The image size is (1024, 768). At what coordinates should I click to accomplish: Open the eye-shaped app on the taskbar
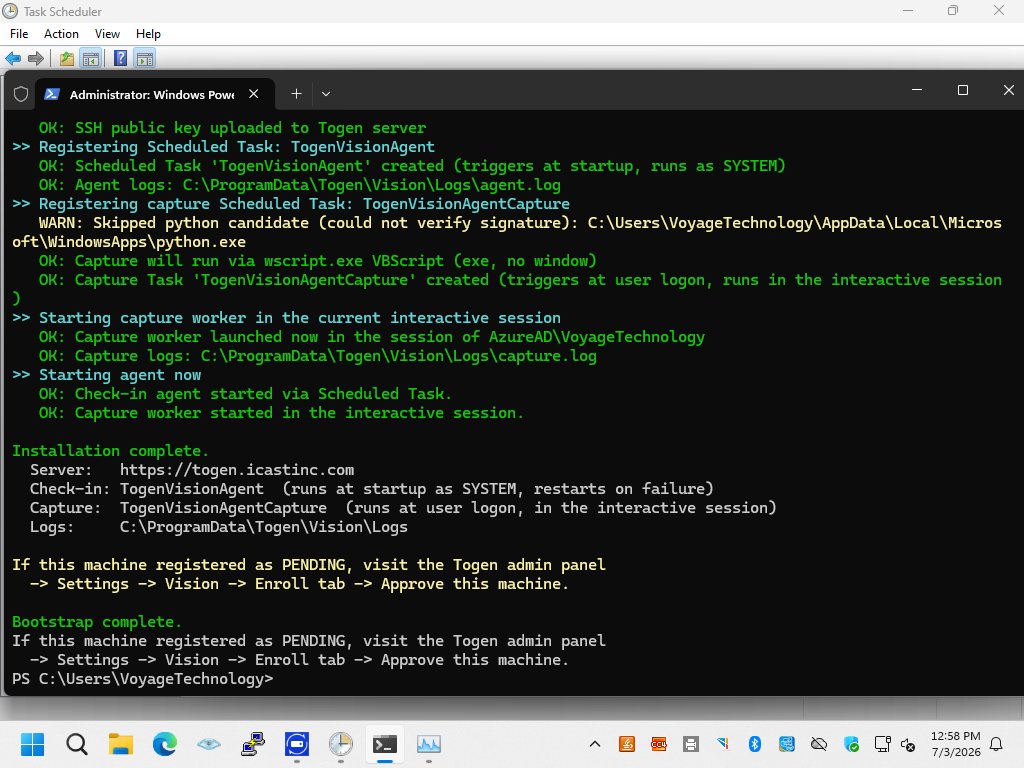click(x=209, y=744)
